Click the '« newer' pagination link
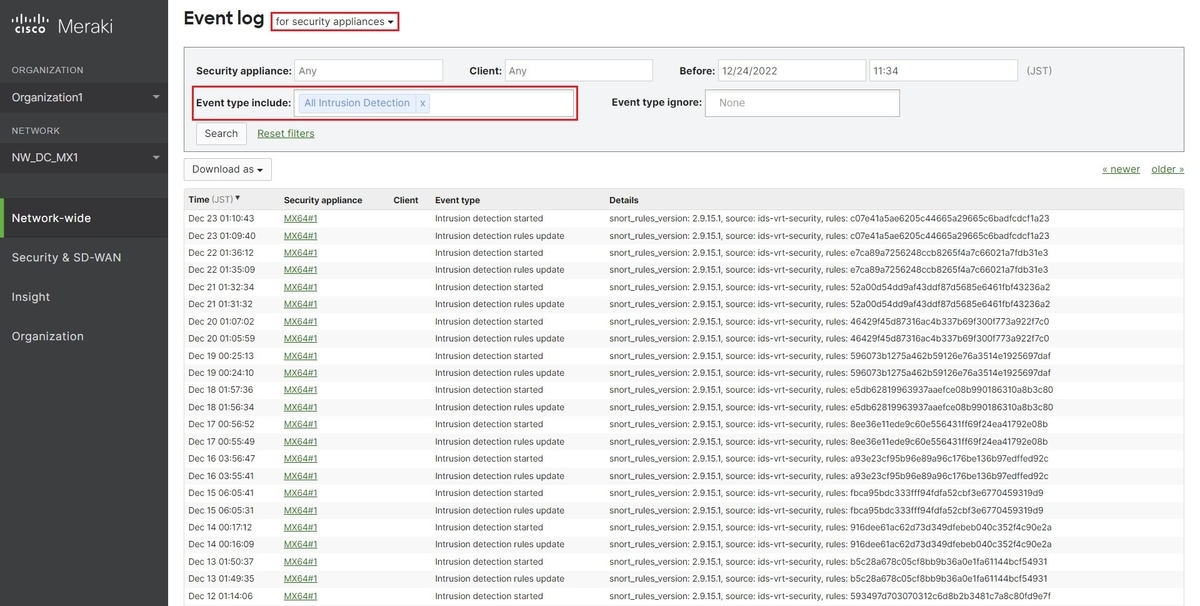Image resolution: width=1200 pixels, height=606 pixels. click(x=1120, y=168)
